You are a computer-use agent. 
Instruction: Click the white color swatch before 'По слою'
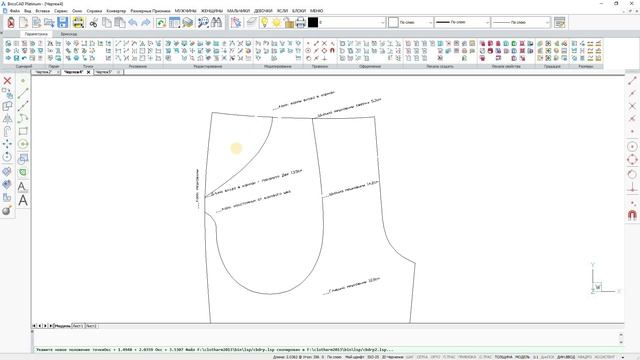[x=393, y=22]
